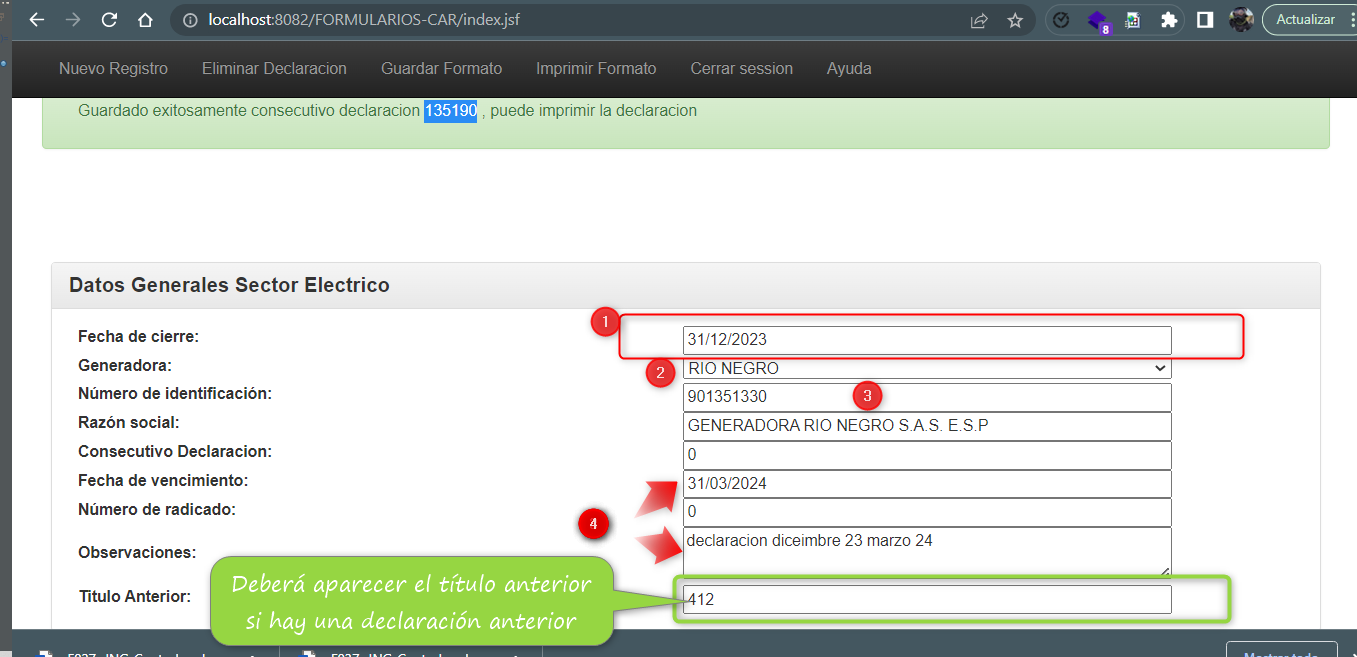The image size is (1357, 657).
Task: Open the Nuevo Registro menu item
Action: coord(113,69)
